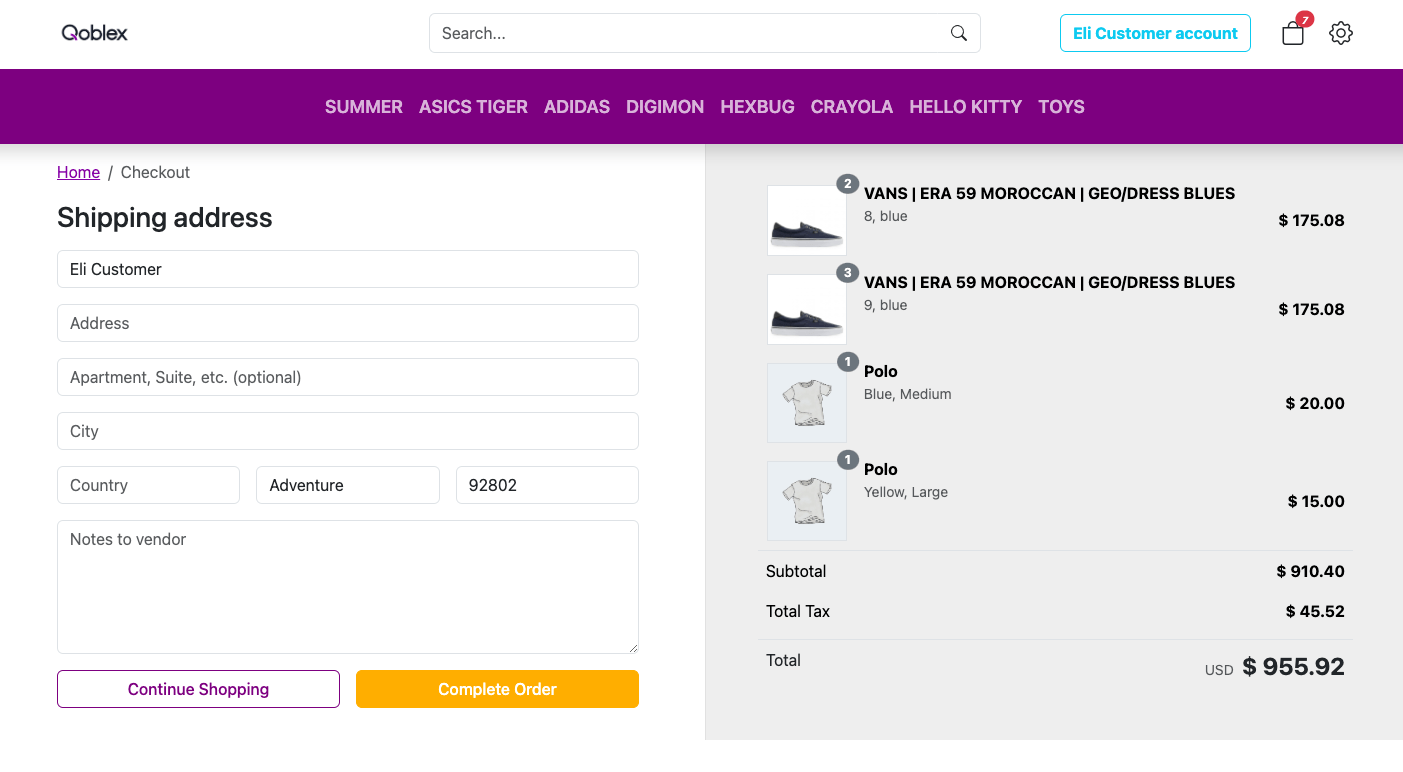1403x772 pixels.
Task: Click the Total Tax amount '$ 45.52'
Action: pyautogui.click(x=1315, y=611)
